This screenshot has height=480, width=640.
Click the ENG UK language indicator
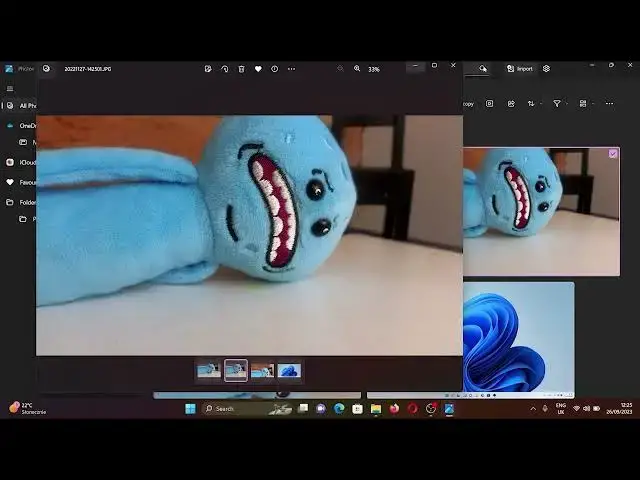pyautogui.click(x=561, y=409)
